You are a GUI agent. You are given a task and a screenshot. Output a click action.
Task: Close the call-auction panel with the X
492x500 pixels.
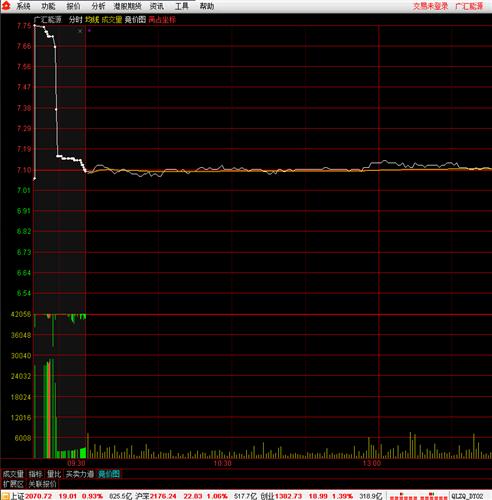click(x=80, y=31)
